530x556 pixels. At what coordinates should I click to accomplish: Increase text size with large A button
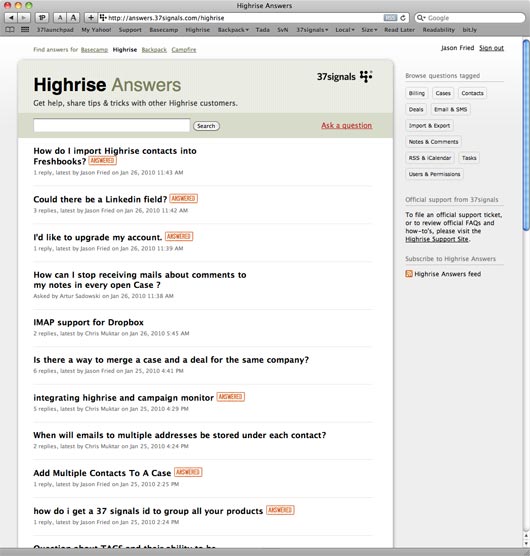coord(73,17)
